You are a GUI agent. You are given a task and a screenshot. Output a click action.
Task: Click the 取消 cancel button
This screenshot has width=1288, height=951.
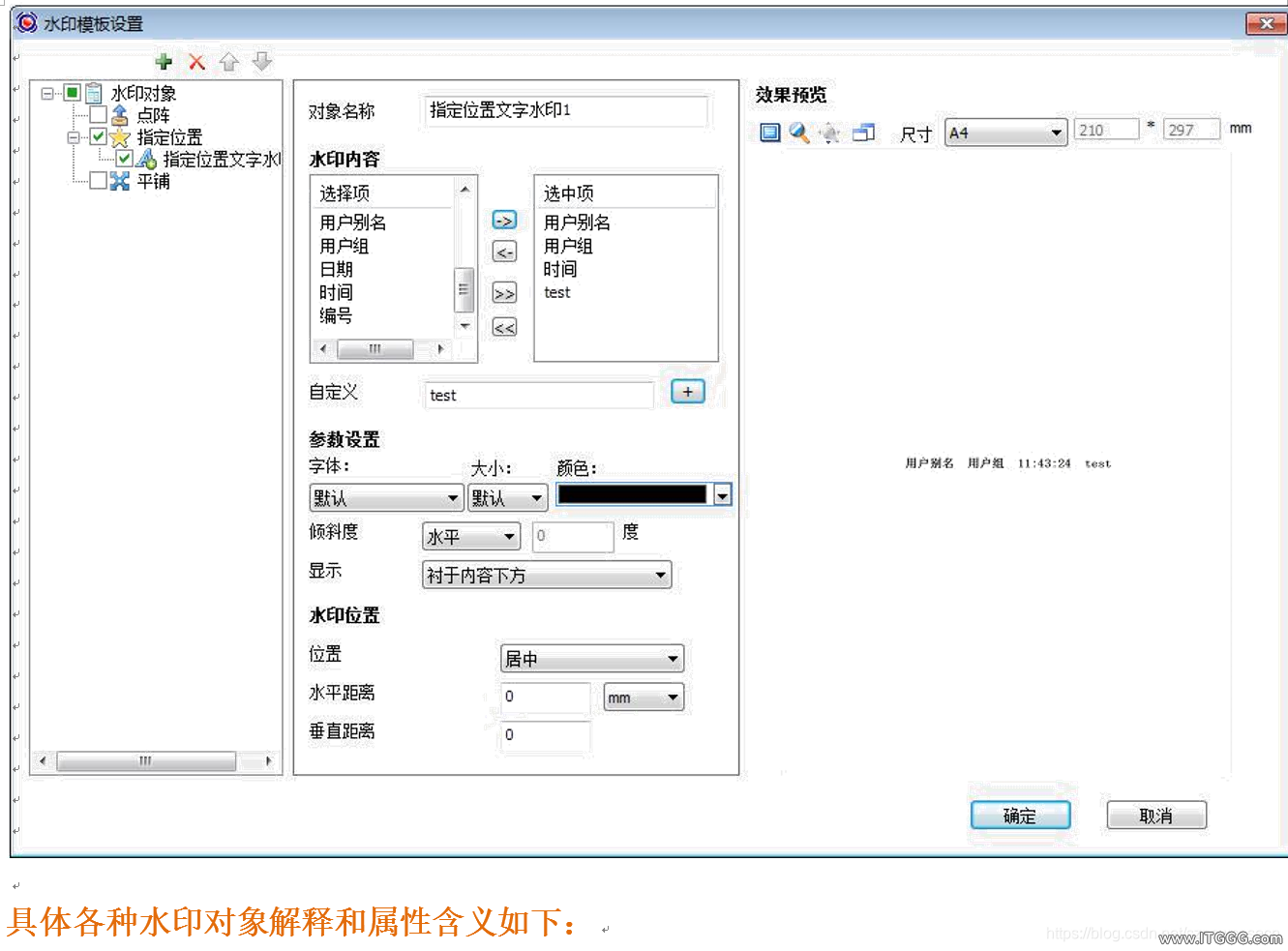point(1156,816)
